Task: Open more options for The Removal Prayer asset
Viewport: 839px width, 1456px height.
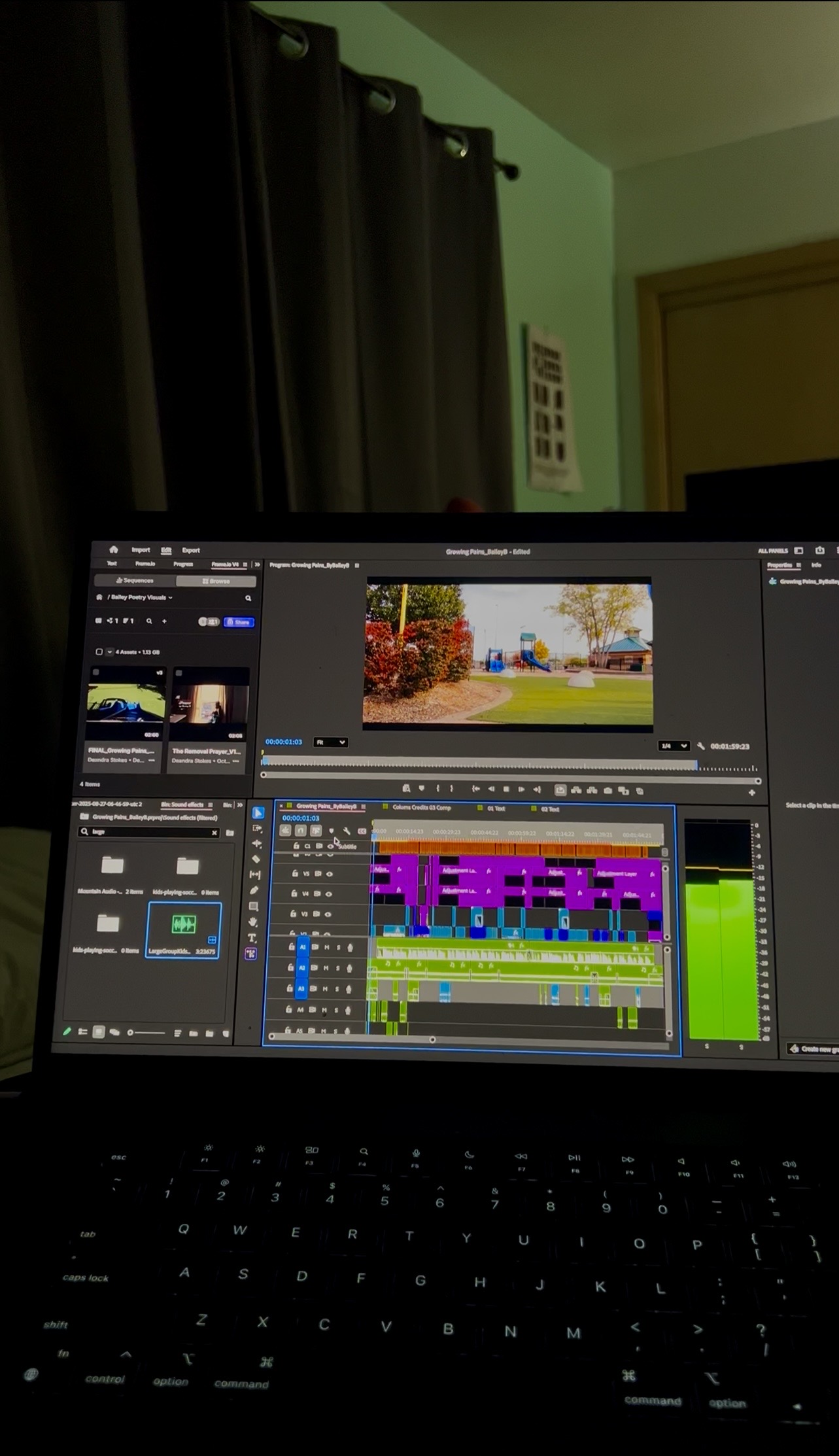Action: 236,761
